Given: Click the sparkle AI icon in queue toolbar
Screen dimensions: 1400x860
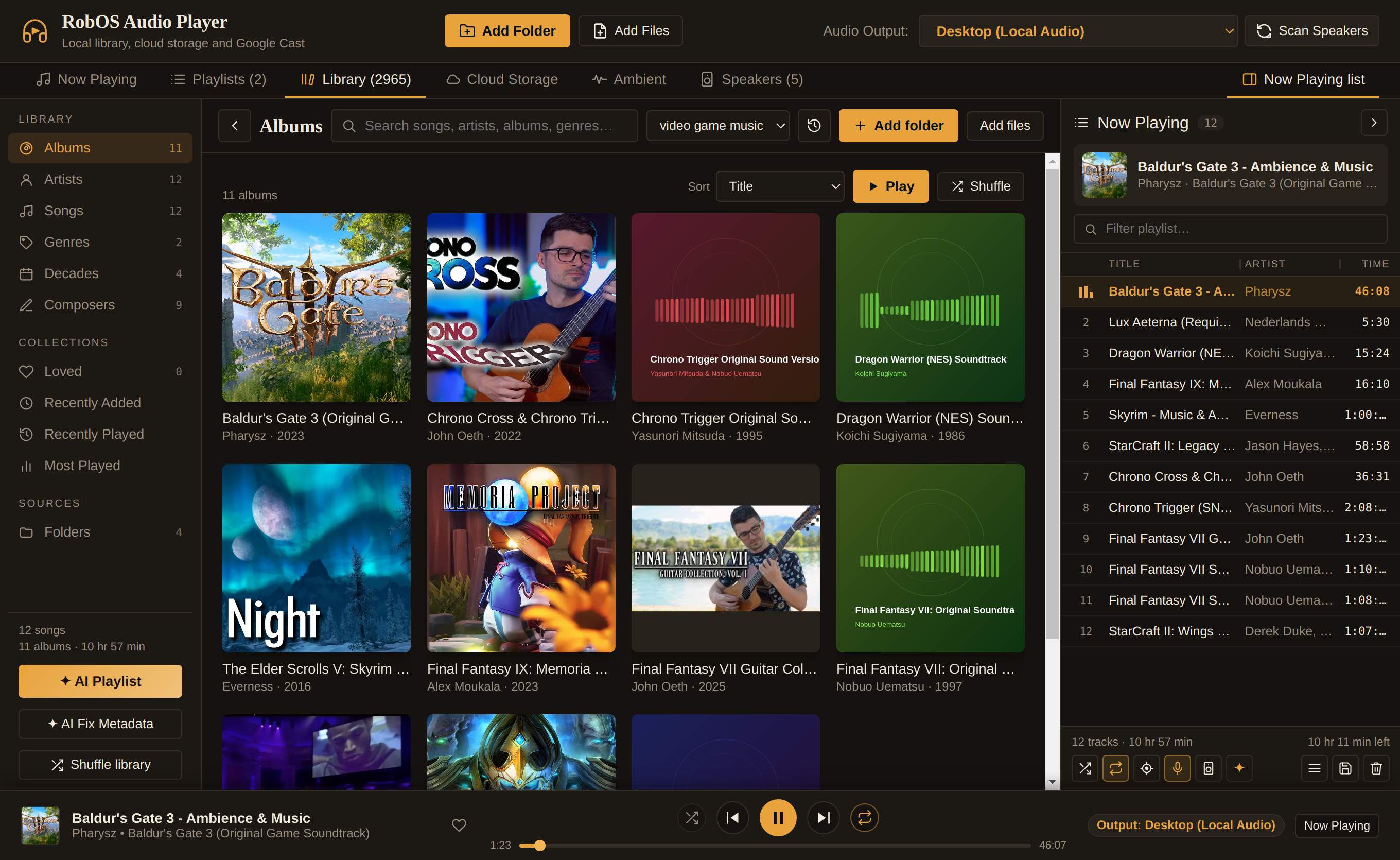Looking at the screenshot, I should coord(1239,768).
